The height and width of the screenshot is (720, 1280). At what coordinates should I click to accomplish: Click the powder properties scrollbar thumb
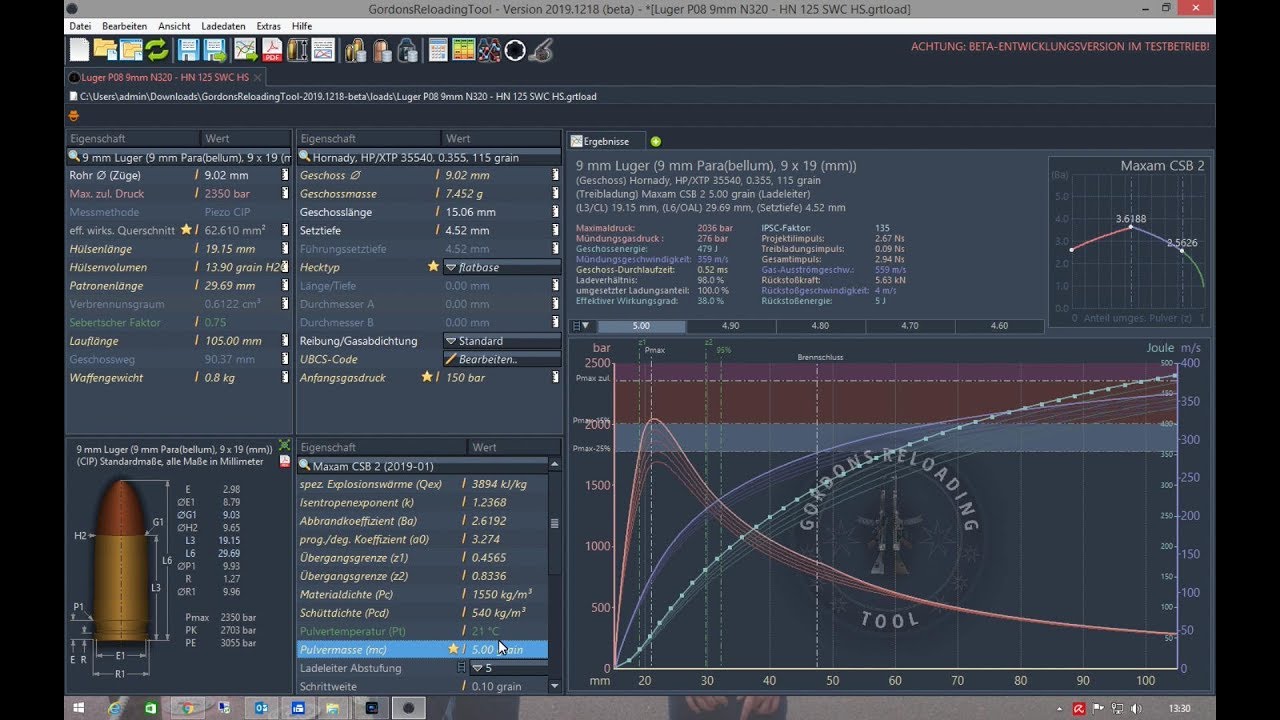pyautogui.click(x=555, y=523)
